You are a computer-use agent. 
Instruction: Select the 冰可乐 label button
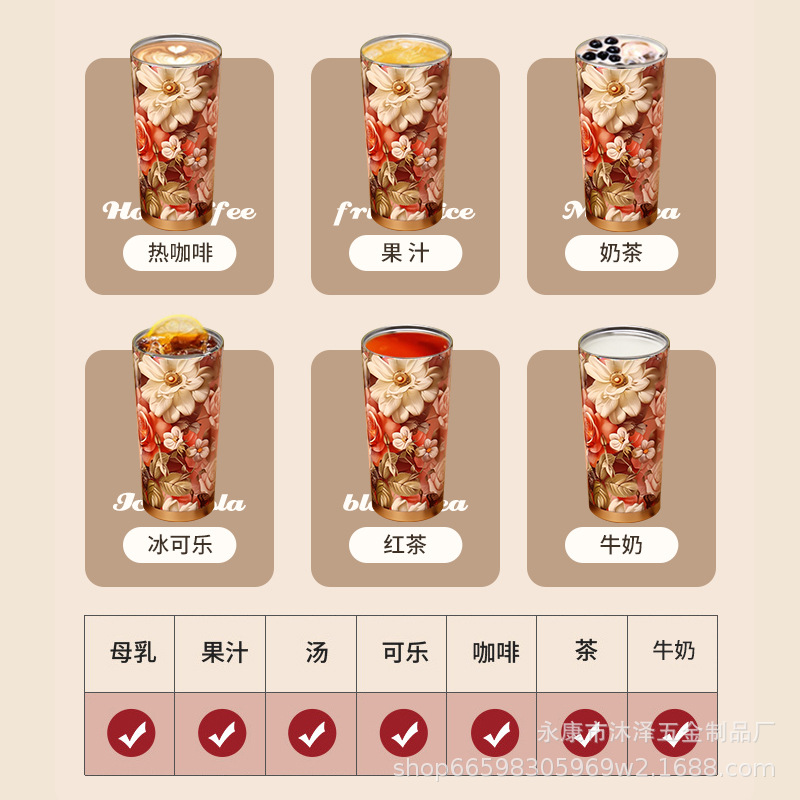[x=180, y=544]
